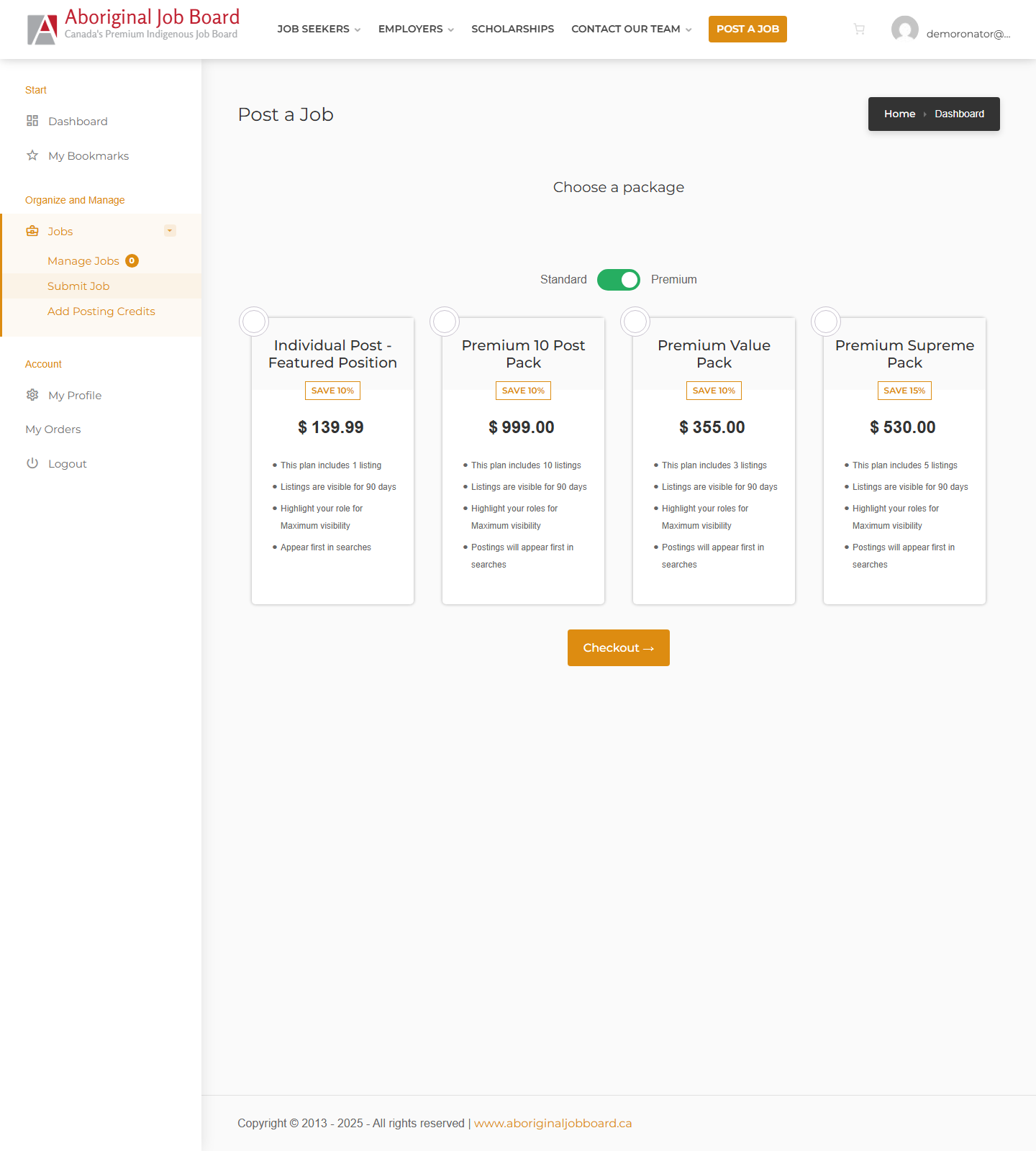Click the shopping cart icon
The image size is (1036, 1151).
coord(859,29)
